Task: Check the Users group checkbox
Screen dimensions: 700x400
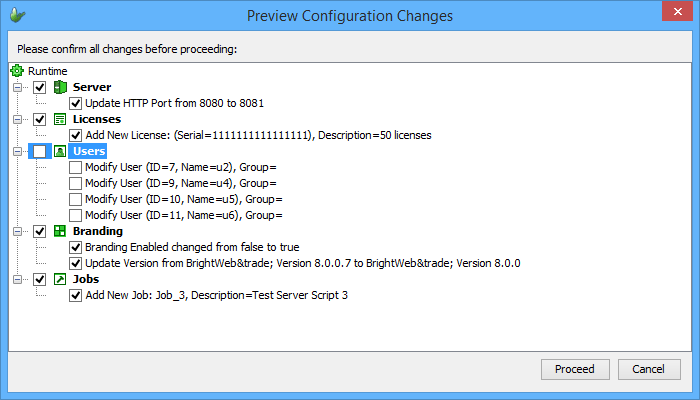Action: [39, 152]
